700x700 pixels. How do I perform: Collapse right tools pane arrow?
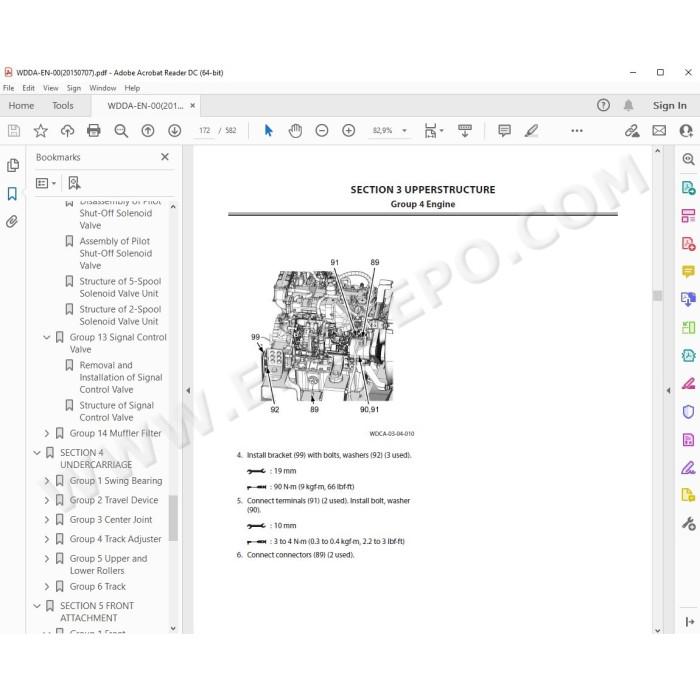click(x=668, y=391)
